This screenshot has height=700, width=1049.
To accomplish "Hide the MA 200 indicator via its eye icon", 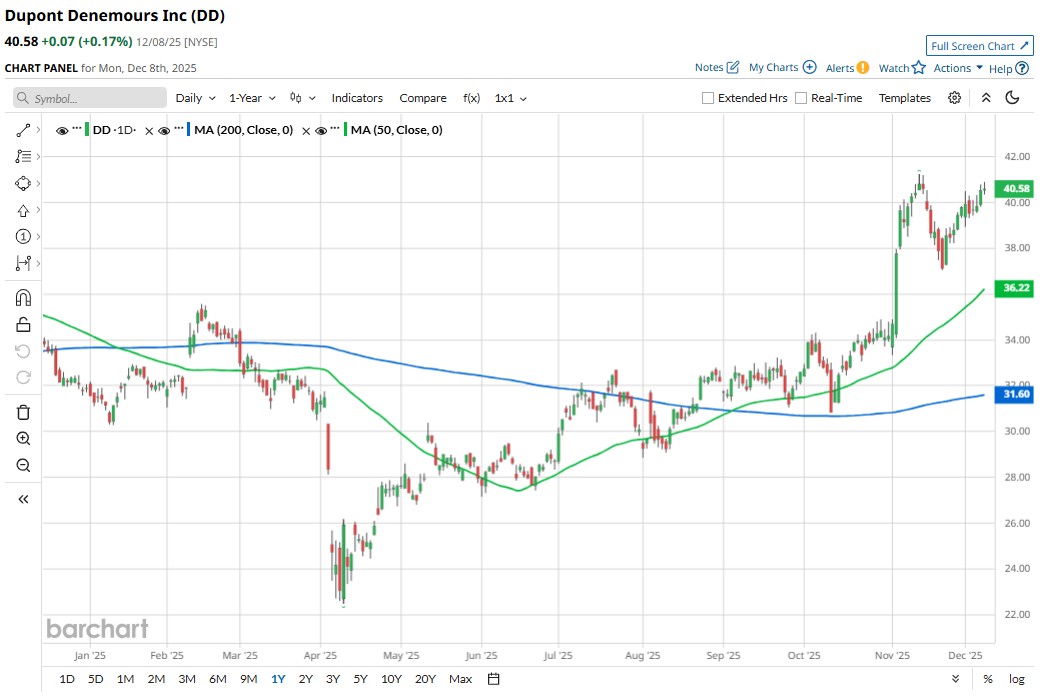I will 165,130.
